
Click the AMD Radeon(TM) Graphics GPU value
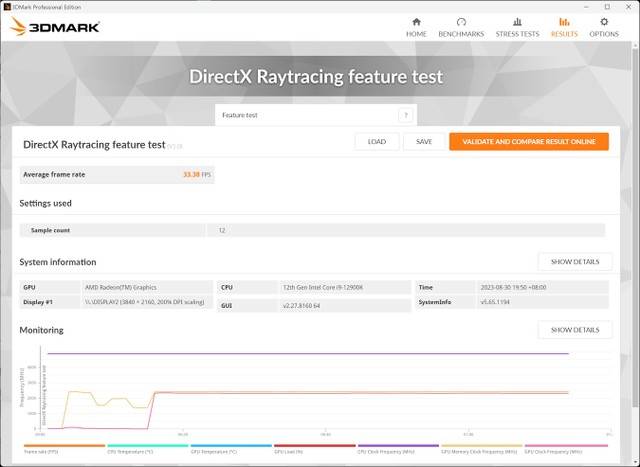[121, 287]
